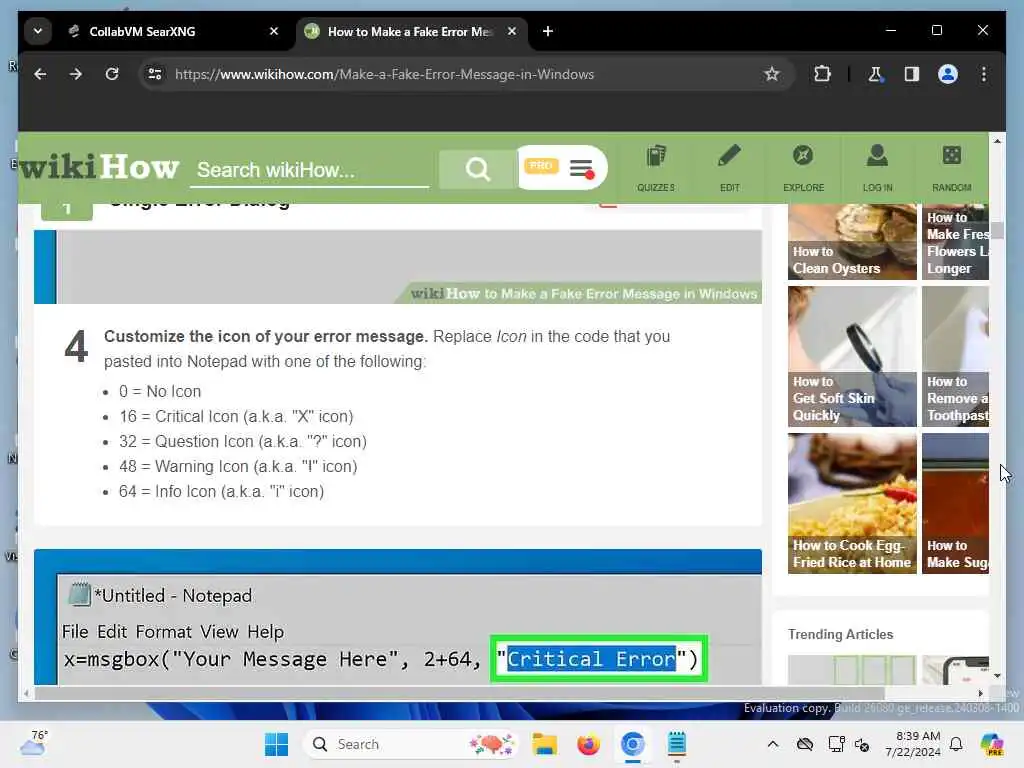Click 'Customize the icon of your error message' heading
1024x768 pixels.
[266, 336]
